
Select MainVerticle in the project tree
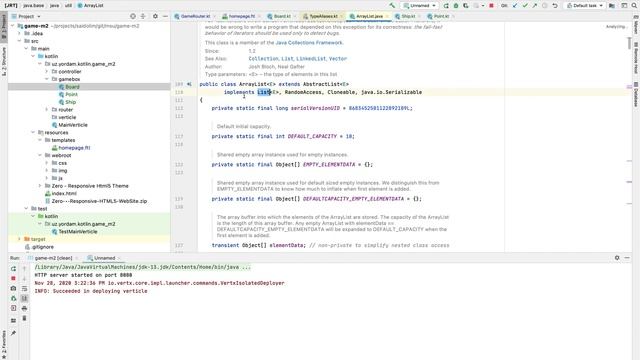pos(73,125)
